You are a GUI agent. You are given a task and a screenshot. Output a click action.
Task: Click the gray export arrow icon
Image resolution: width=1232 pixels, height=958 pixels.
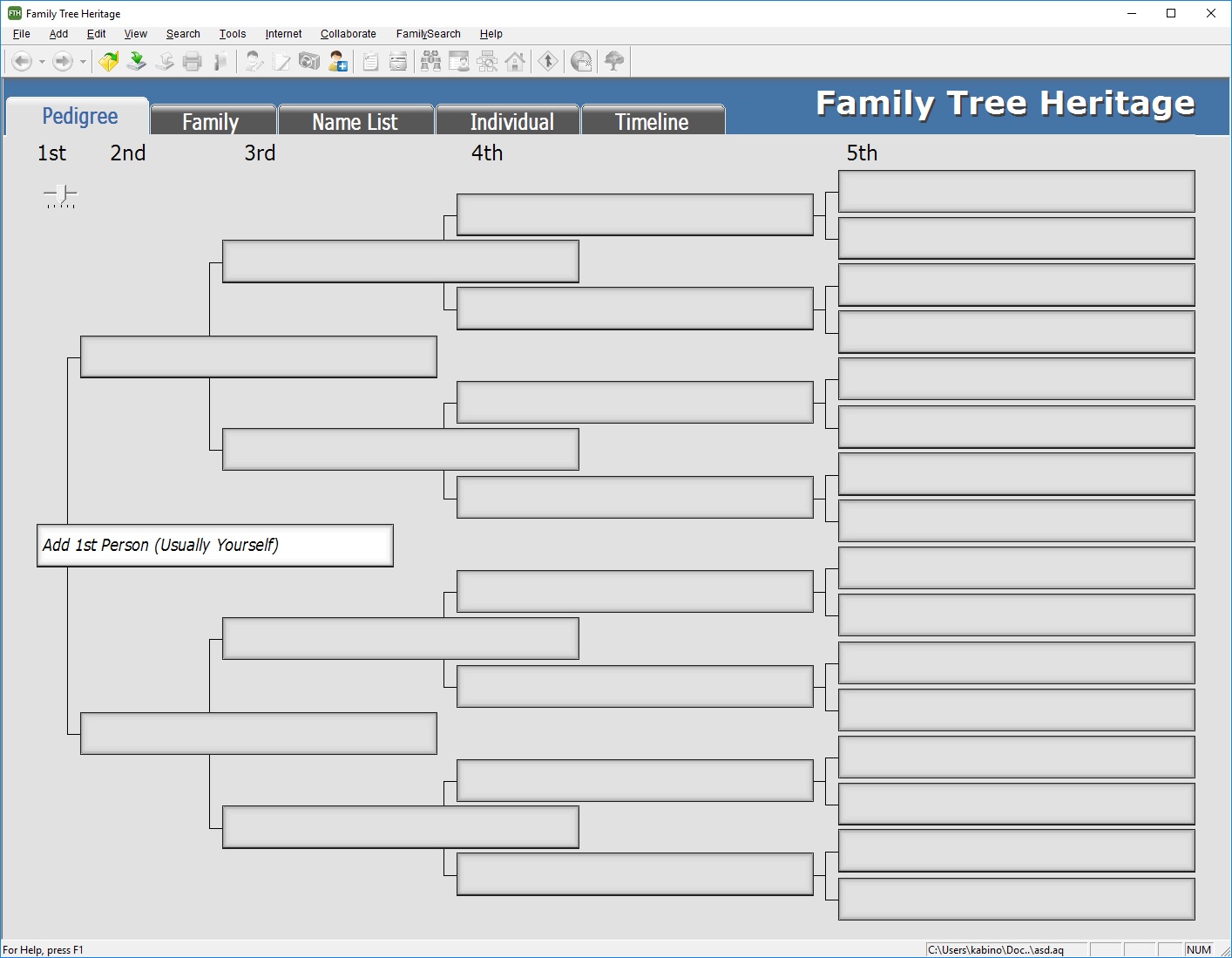click(x=165, y=61)
